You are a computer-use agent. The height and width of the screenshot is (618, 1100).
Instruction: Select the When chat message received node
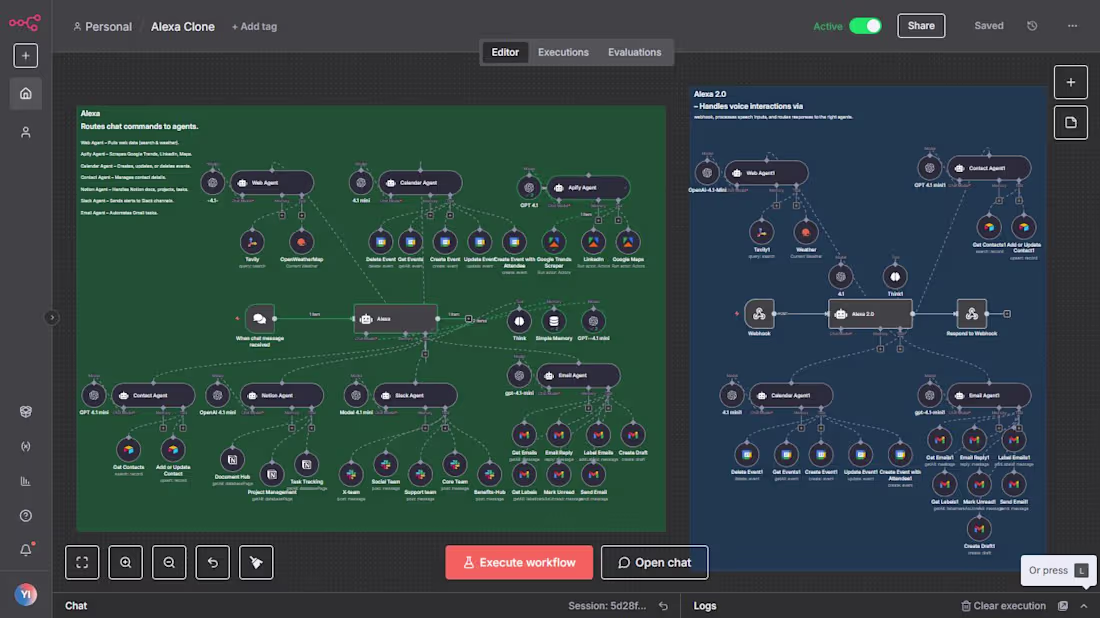pos(259,318)
